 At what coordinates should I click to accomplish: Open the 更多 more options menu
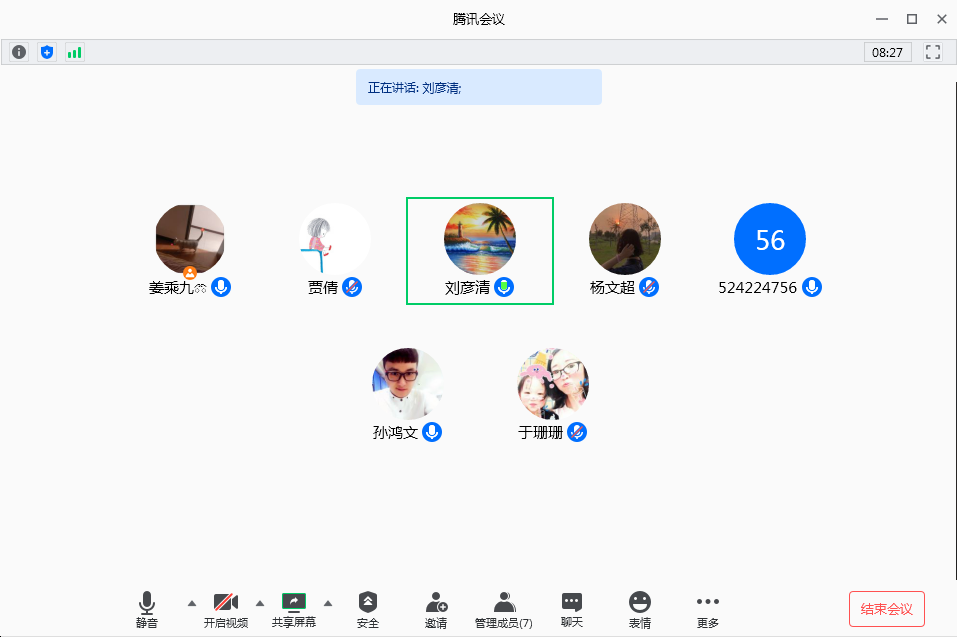[x=708, y=609]
